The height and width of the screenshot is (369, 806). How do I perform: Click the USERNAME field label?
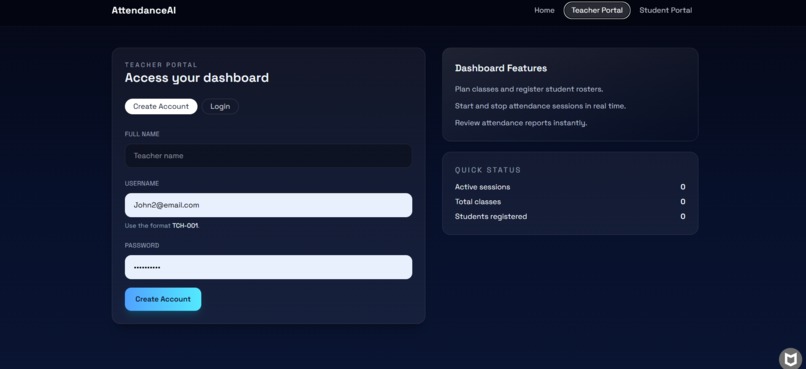click(142, 183)
